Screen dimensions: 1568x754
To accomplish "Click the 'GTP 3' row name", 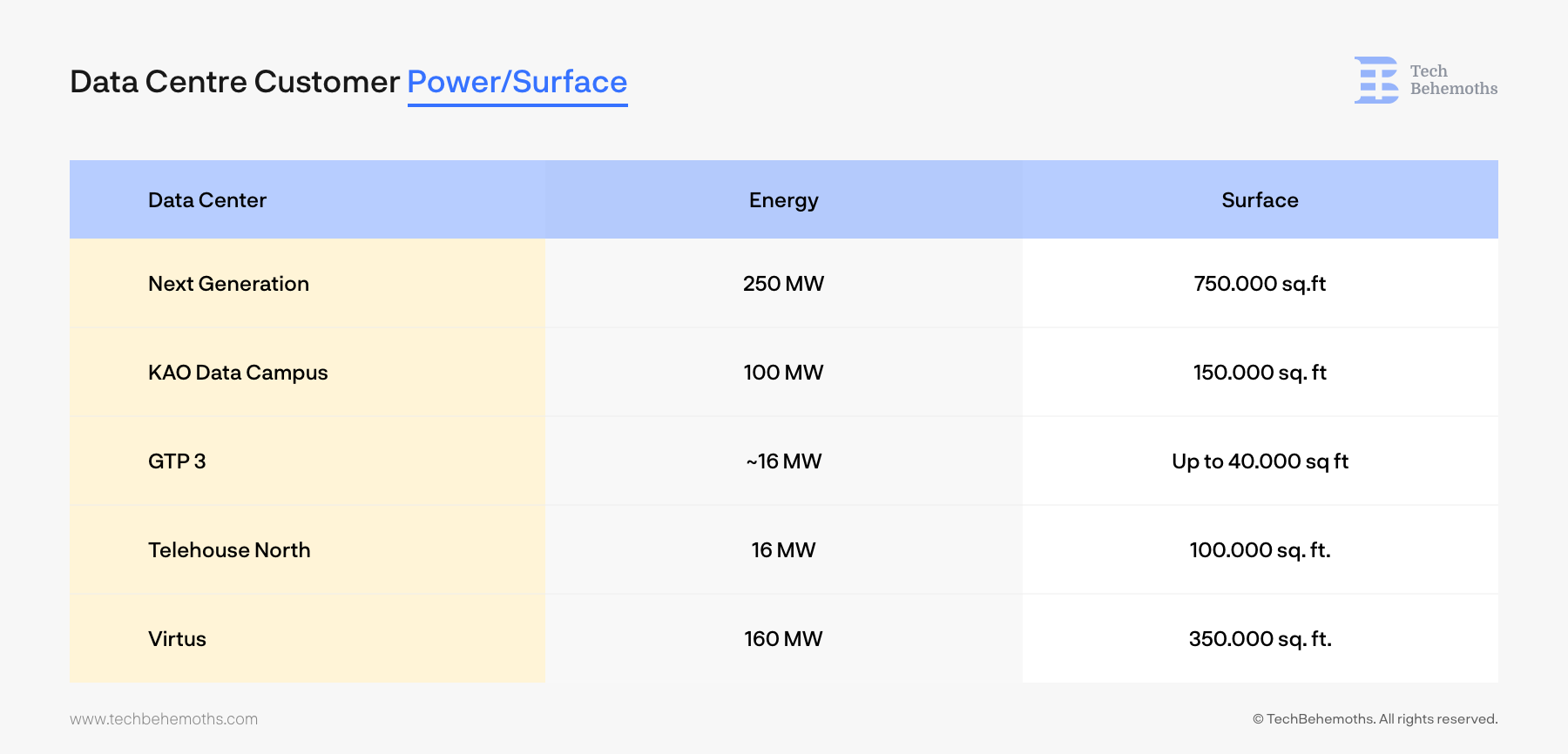I will [177, 461].
